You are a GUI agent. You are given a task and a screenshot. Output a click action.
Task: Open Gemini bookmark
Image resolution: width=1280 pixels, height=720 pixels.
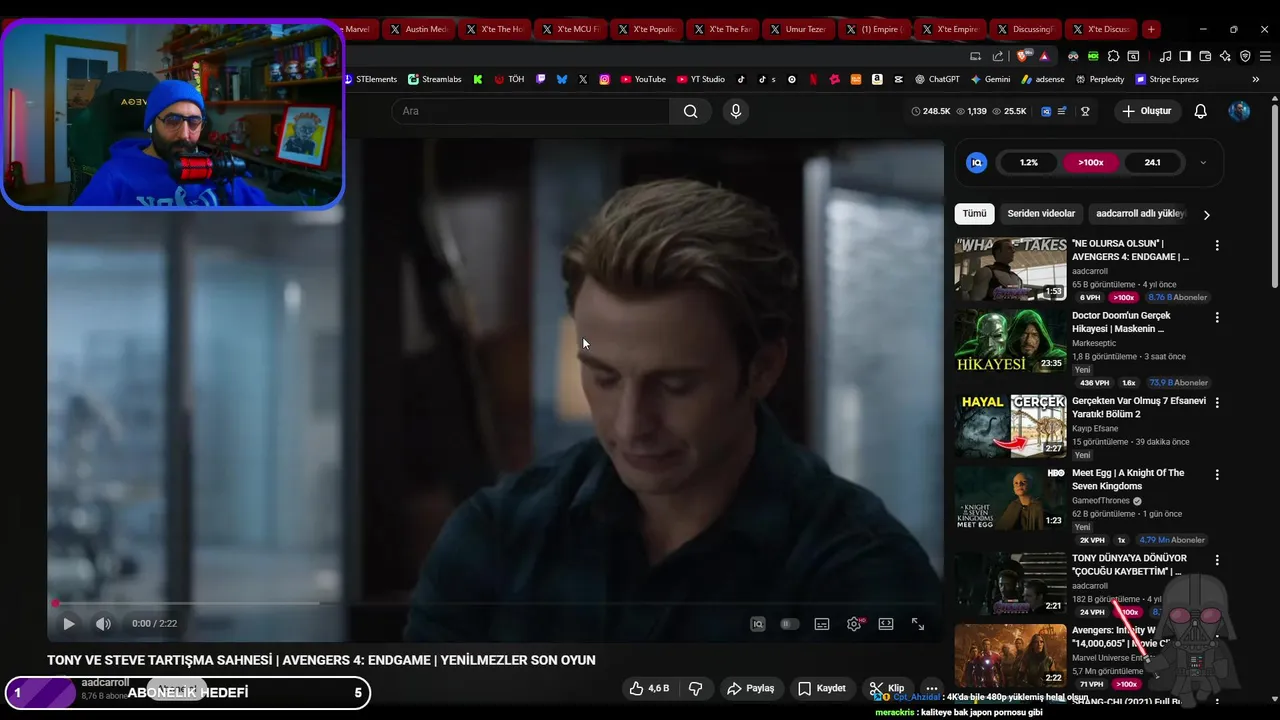pos(990,79)
